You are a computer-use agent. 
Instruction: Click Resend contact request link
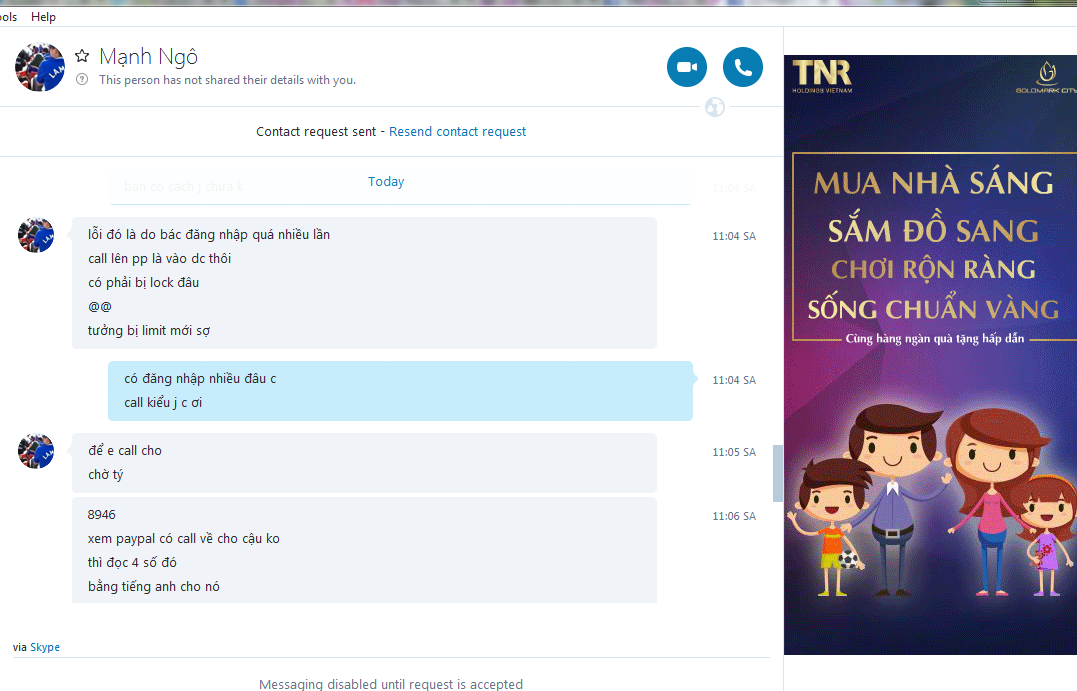[x=457, y=131]
